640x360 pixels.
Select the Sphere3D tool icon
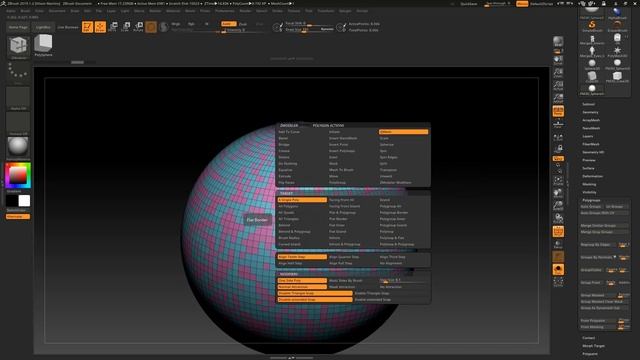592,64
